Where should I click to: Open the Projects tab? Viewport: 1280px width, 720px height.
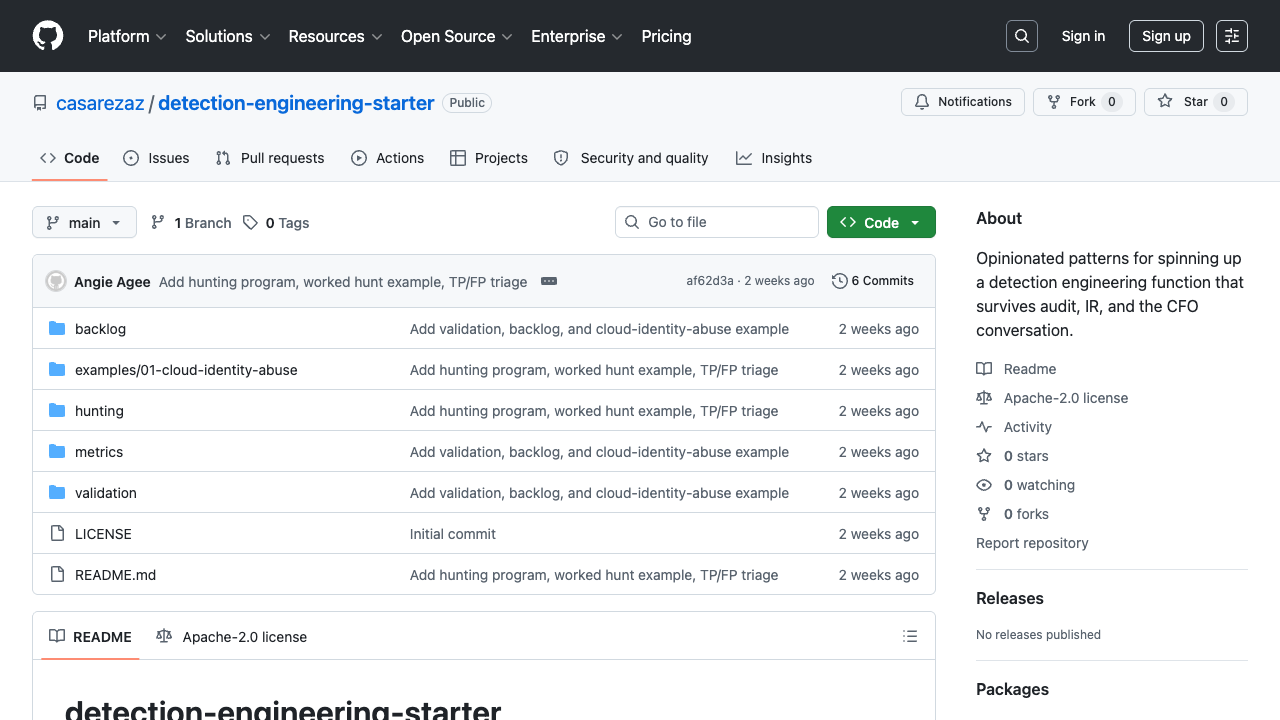pyautogui.click(x=489, y=158)
